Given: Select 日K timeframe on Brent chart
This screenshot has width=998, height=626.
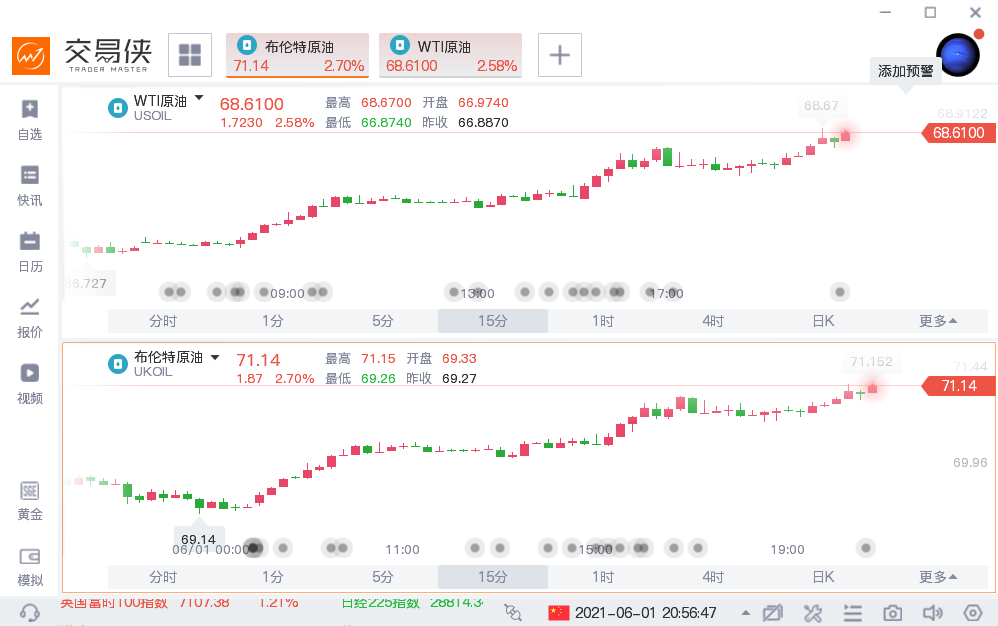Looking at the screenshot, I should (823, 577).
